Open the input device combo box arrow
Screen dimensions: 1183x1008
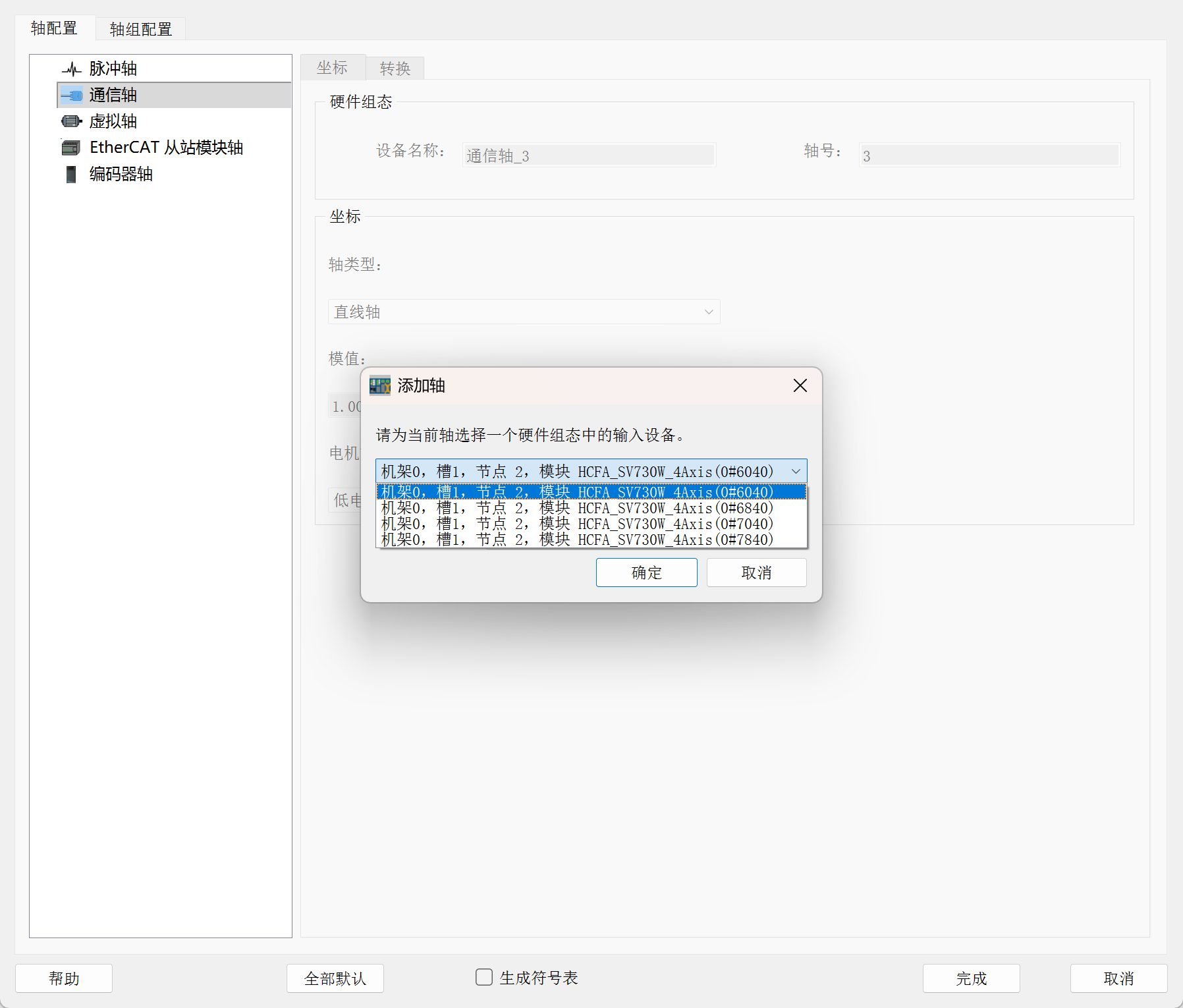tap(796, 471)
